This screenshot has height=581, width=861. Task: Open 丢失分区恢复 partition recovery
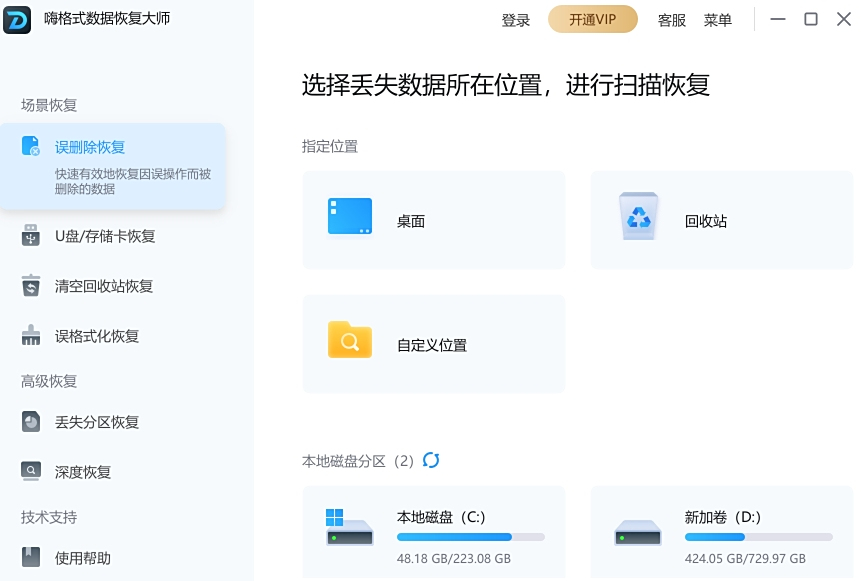pos(96,422)
